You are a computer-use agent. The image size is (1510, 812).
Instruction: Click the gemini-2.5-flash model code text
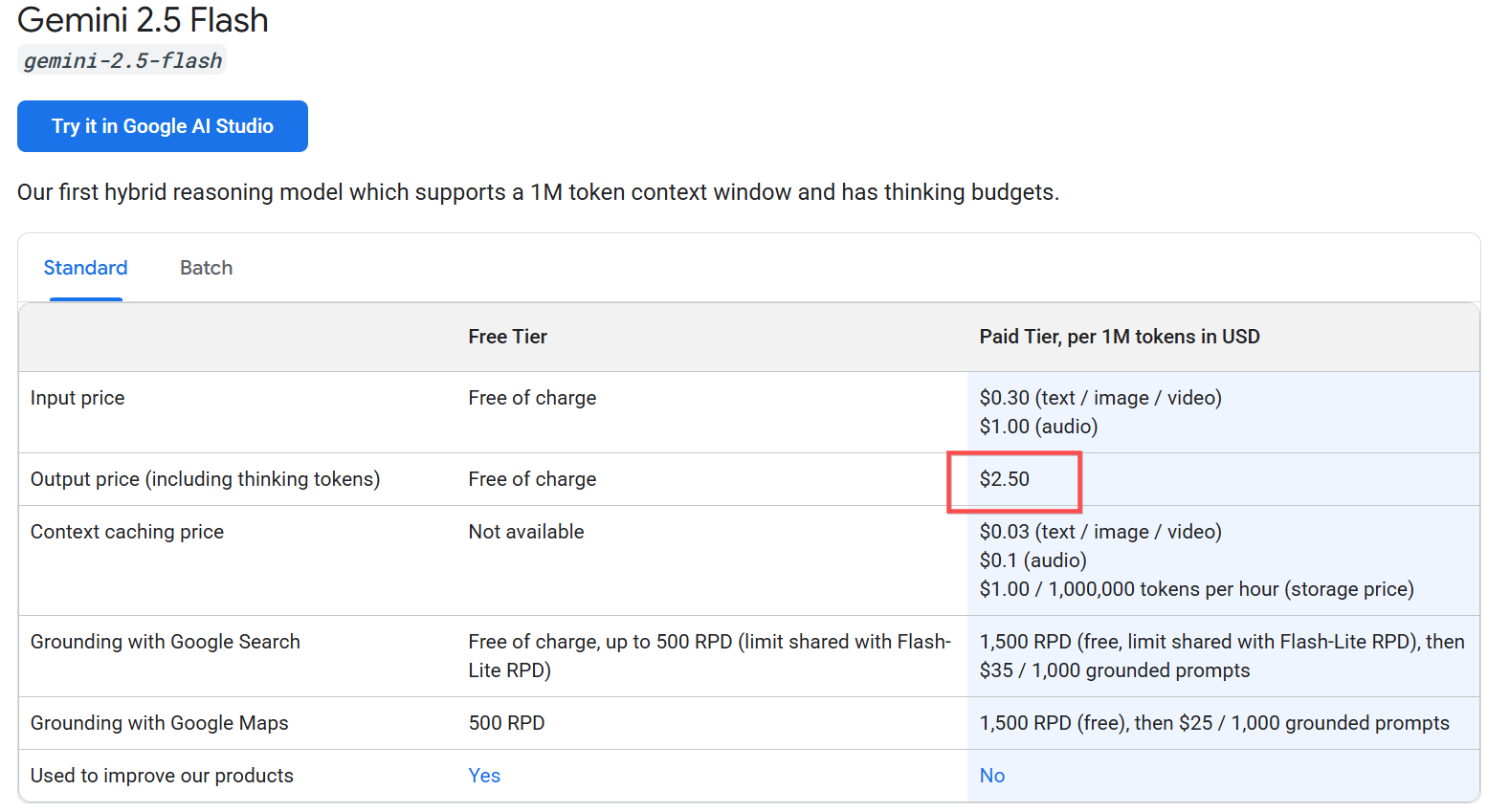tap(122, 61)
